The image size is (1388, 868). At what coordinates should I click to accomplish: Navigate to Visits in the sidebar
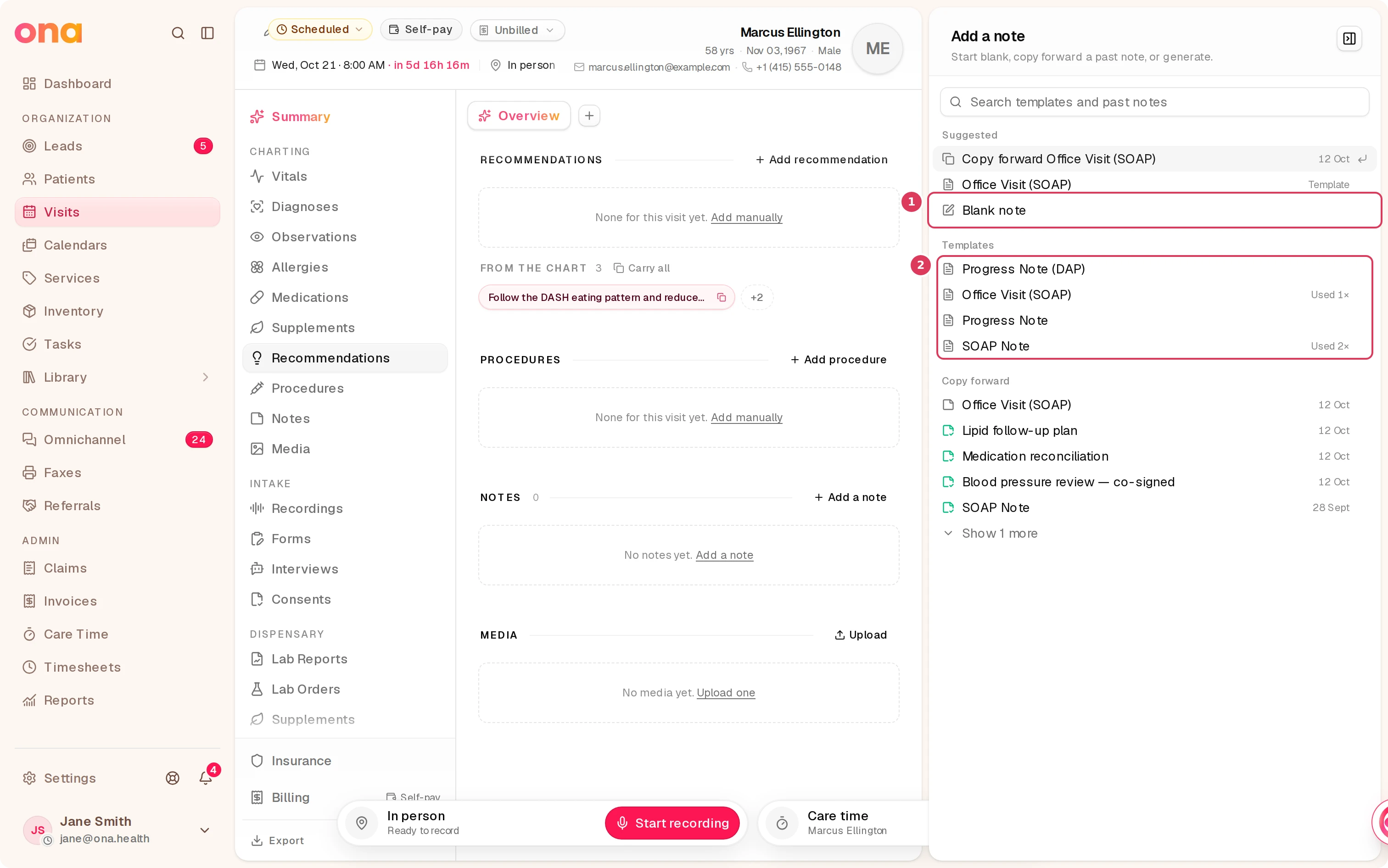tap(117, 212)
